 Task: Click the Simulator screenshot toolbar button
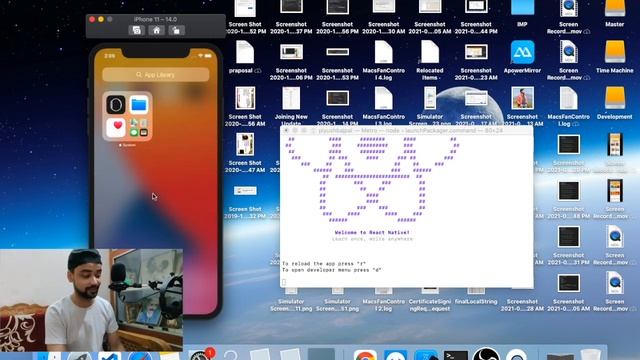[x=136, y=30]
